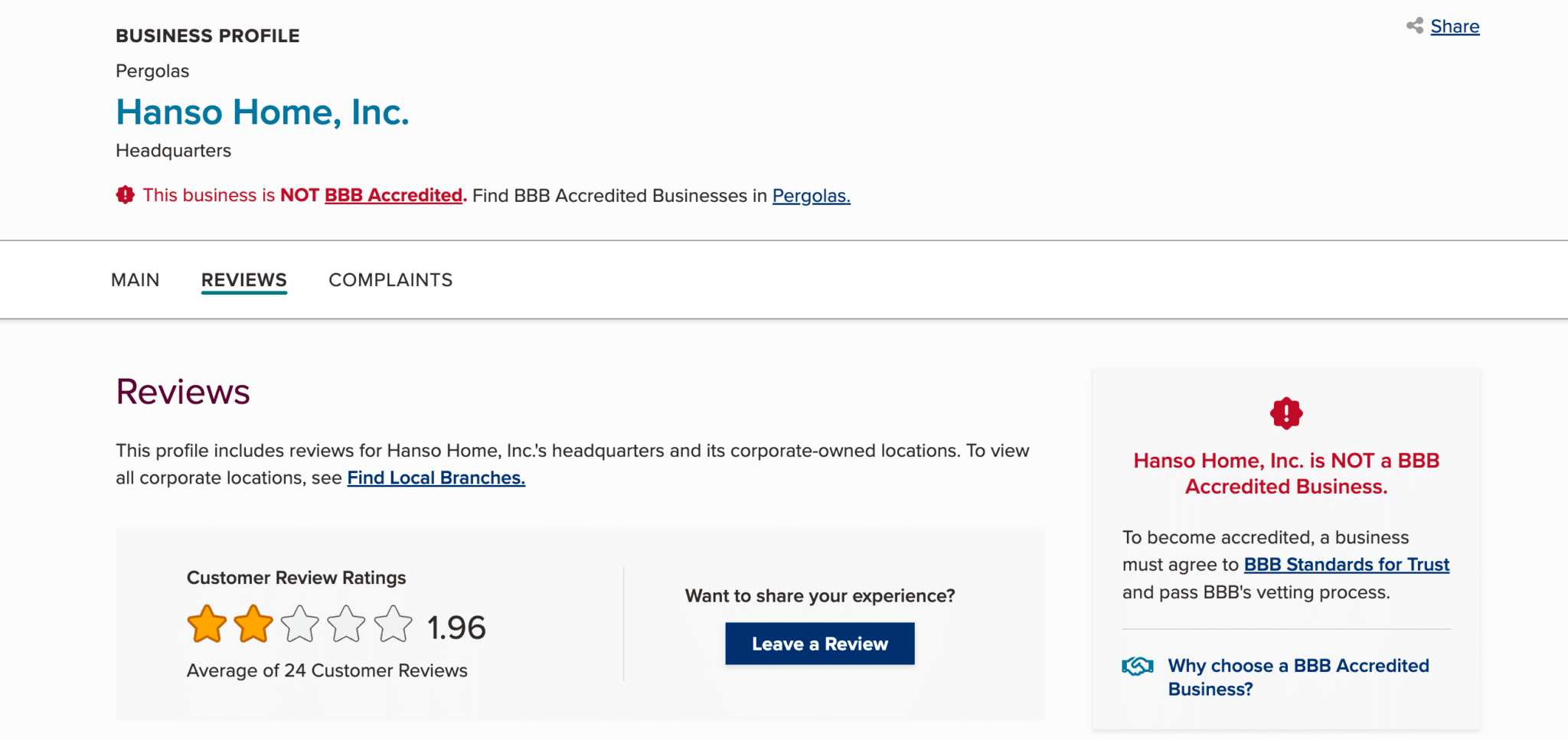Open the Pergolas category link
This screenshot has width=1568, height=740.
(x=811, y=196)
